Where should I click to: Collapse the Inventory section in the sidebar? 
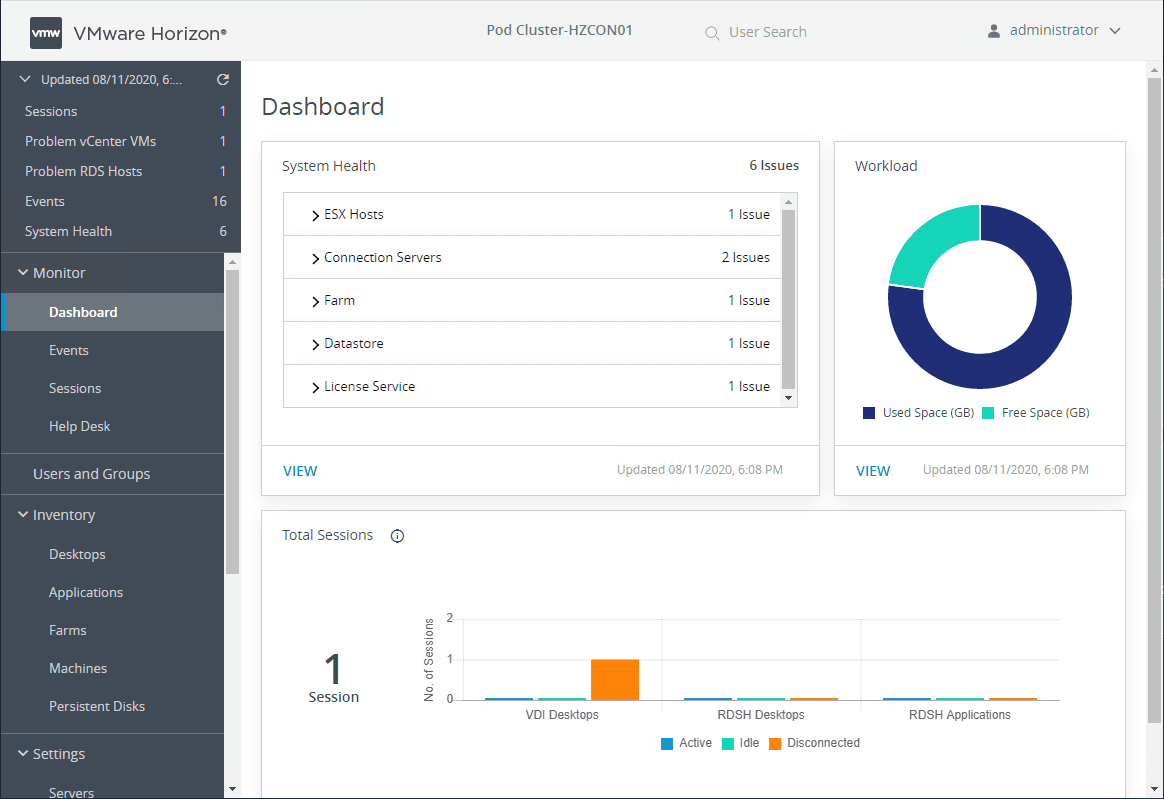pos(23,514)
